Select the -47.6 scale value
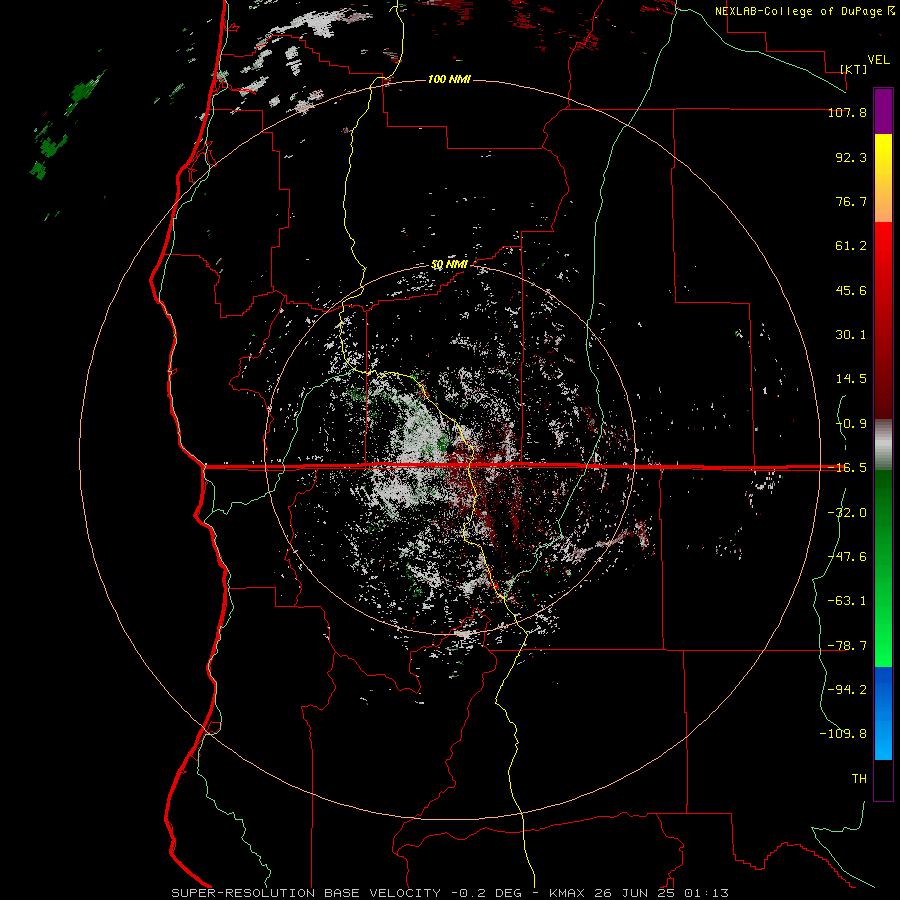The image size is (900, 900). coord(847,557)
